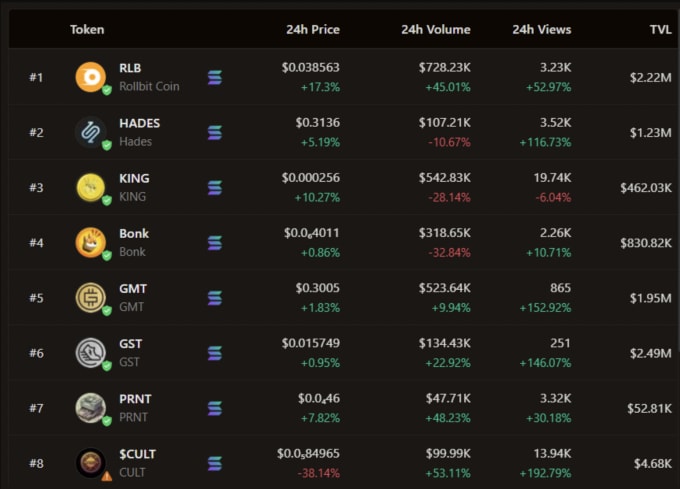The image size is (680, 489).
Task: Click the PRNT volume $47.71K
Action: (x=448, y=398)
